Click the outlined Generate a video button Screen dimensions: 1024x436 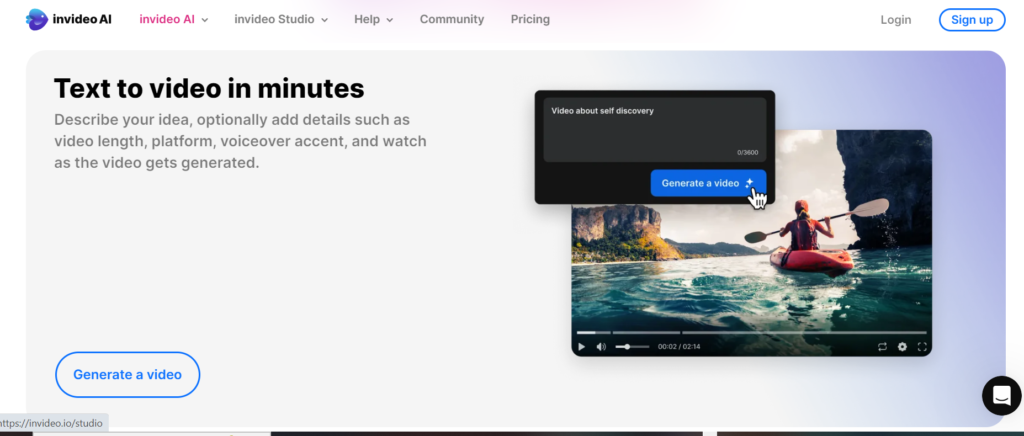click(127, 375)
